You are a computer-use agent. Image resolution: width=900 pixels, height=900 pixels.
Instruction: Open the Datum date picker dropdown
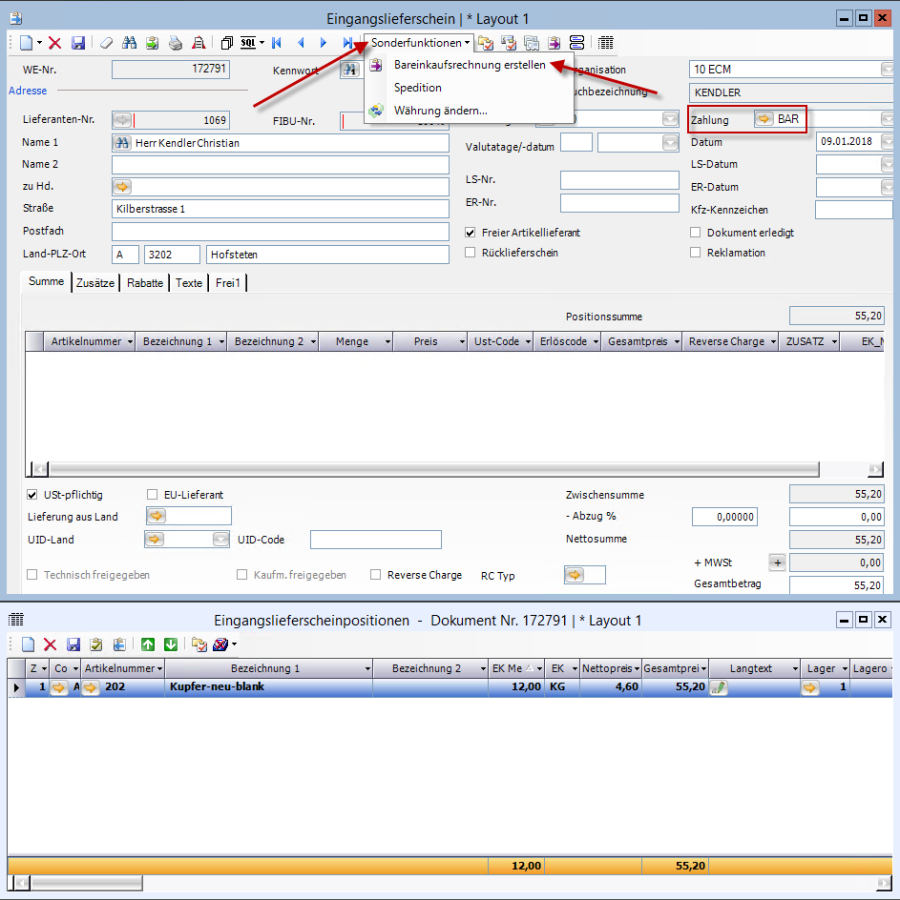click(886, 142)
